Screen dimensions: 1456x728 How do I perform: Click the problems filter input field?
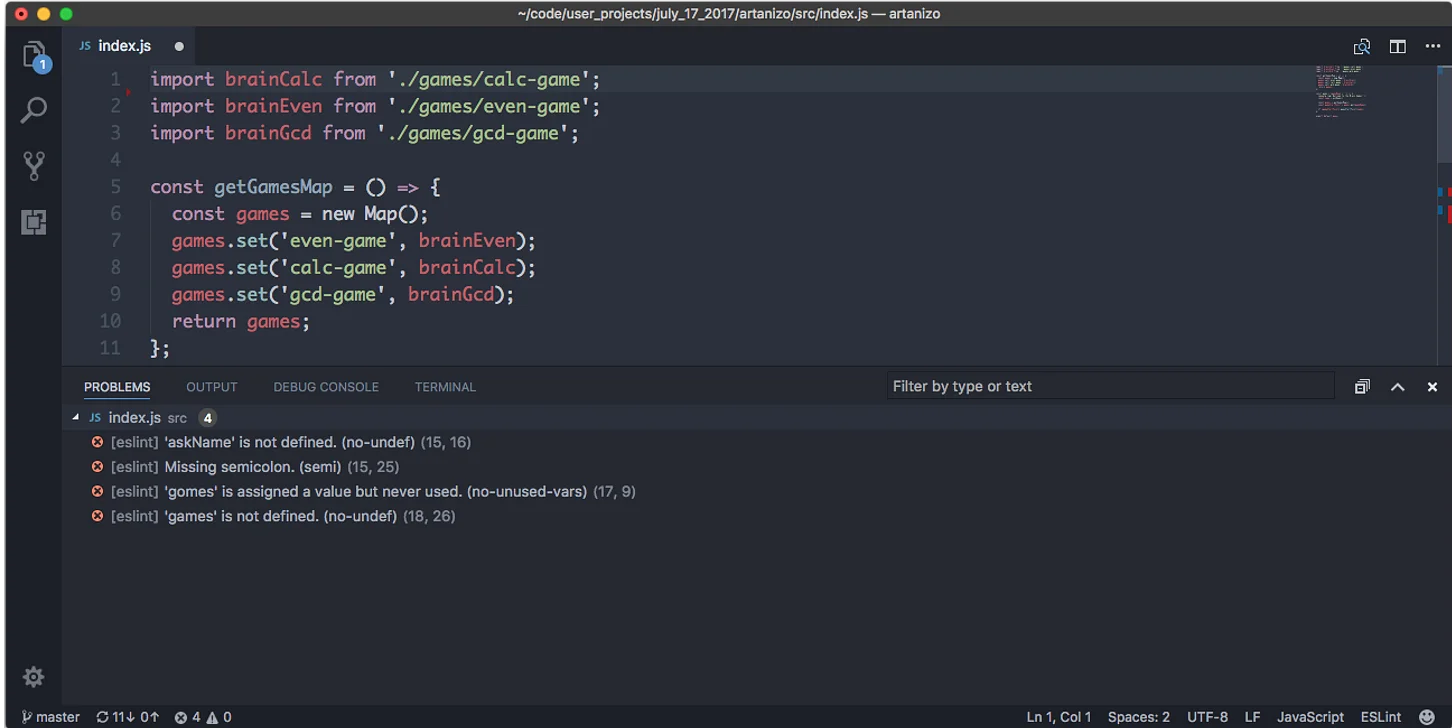pos(1110,386)
